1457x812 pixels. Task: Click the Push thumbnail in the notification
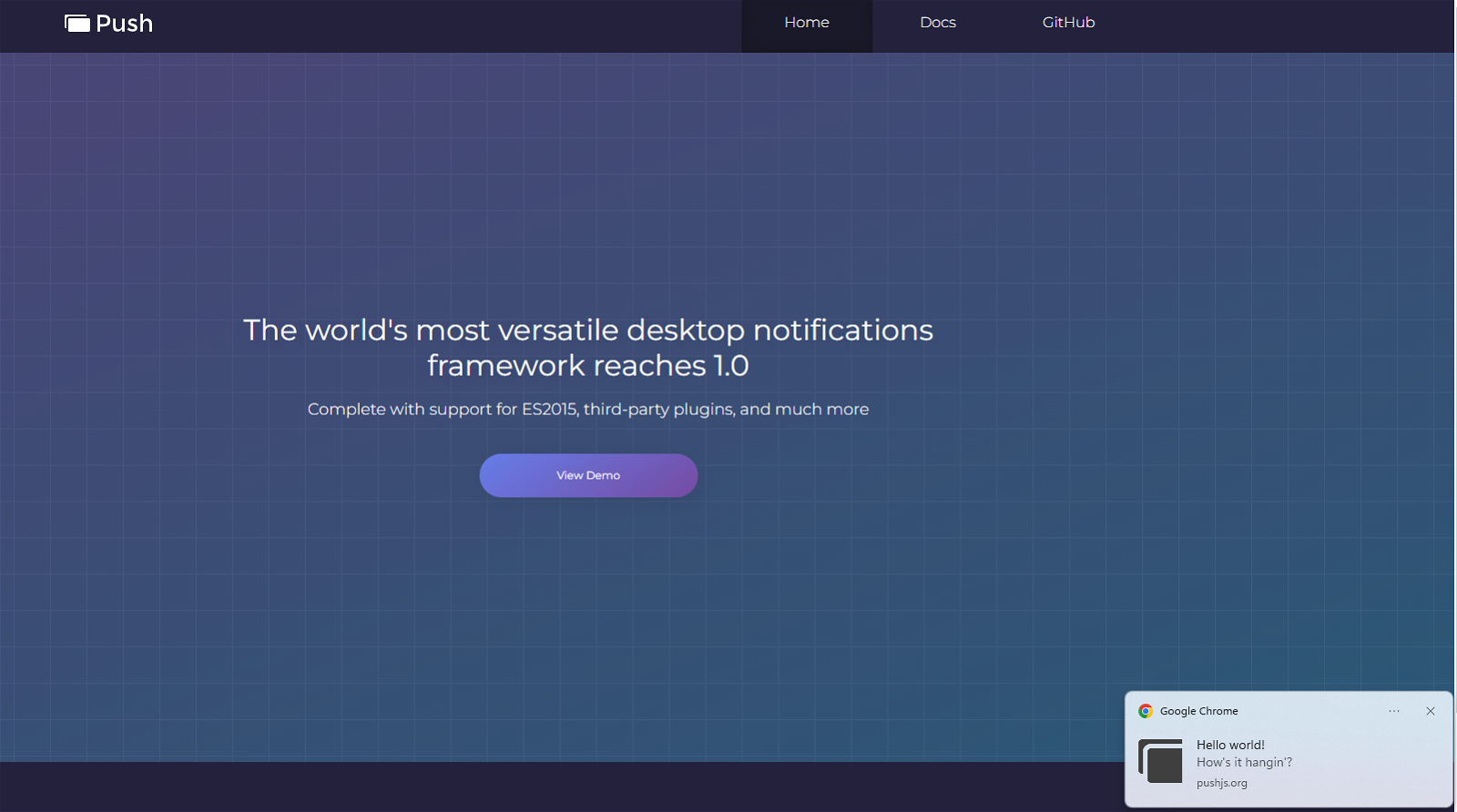[1160, 761]
